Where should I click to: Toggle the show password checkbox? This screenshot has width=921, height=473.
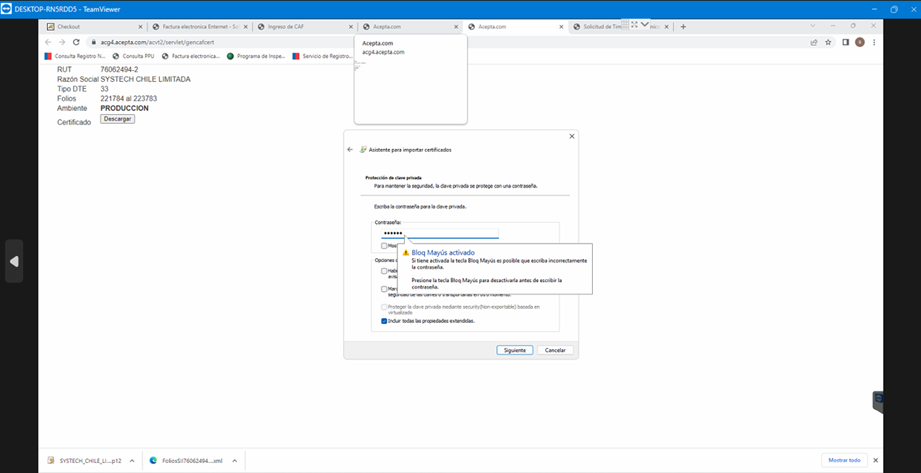[384, 246]
